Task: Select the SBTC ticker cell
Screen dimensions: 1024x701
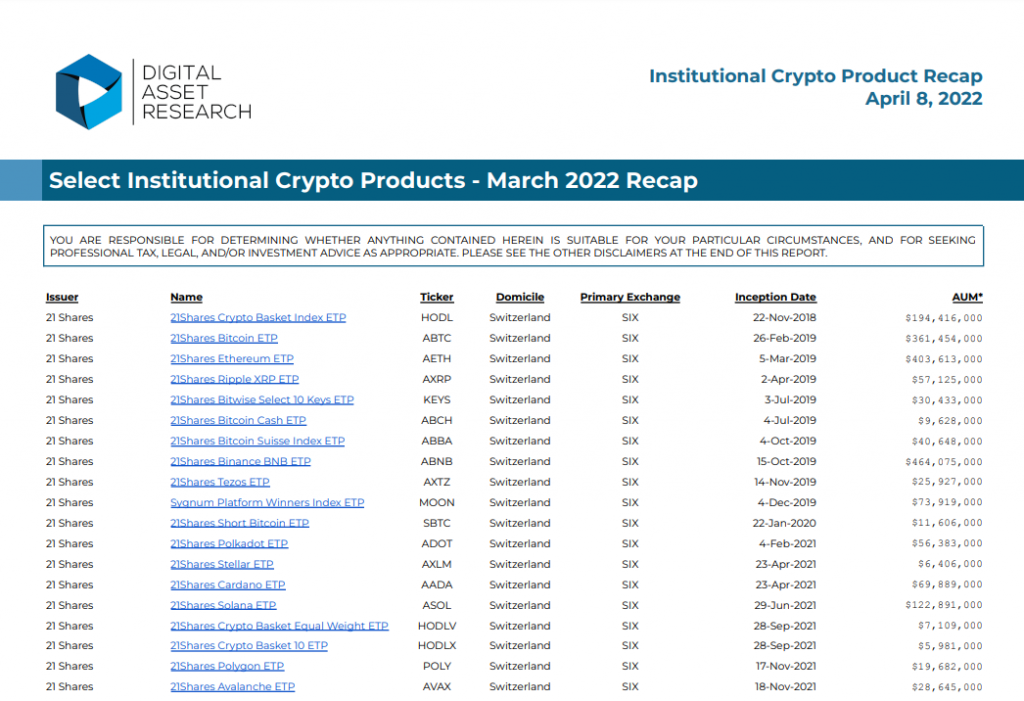Action: coord(437,523)
